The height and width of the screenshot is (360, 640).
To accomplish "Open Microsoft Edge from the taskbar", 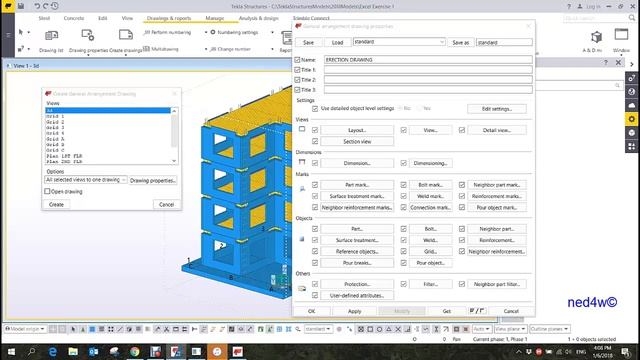I will click(53, 351).
